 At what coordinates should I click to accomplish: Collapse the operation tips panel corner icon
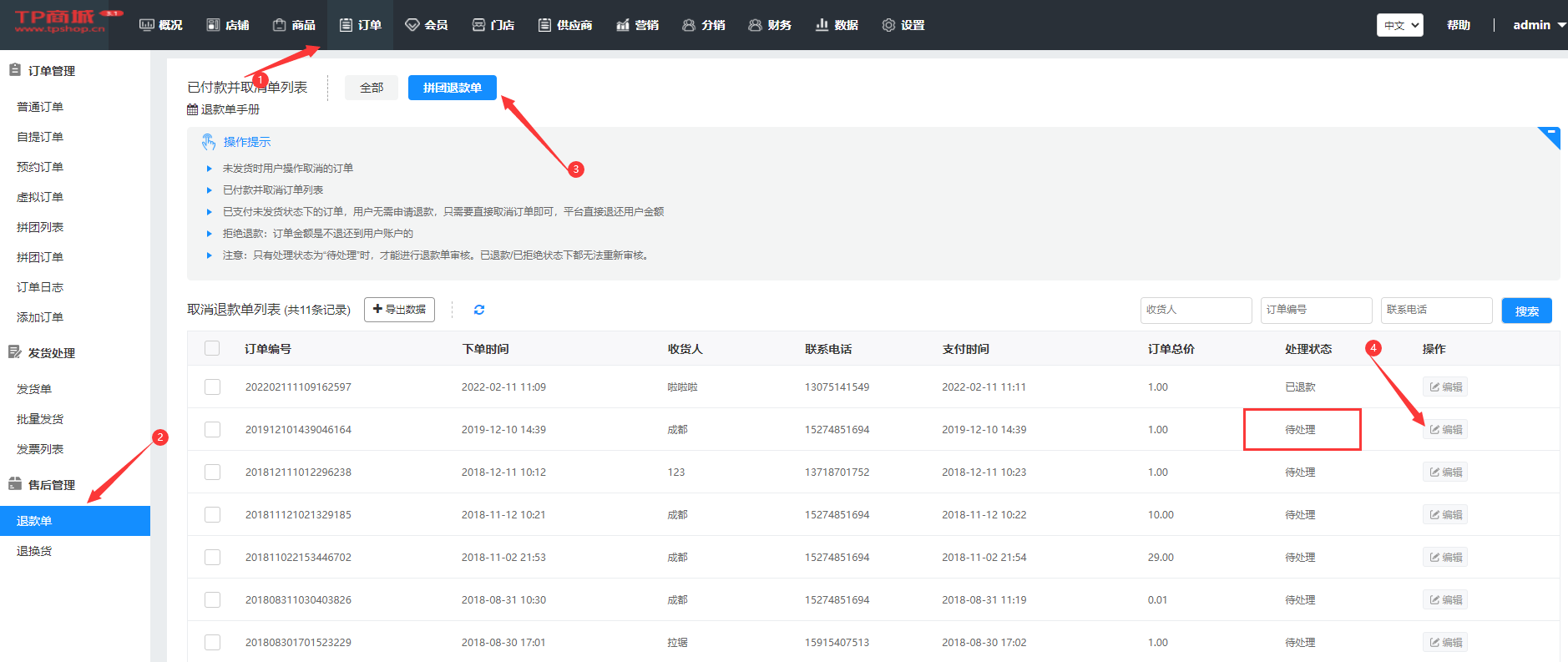(x=1550, y=135)
